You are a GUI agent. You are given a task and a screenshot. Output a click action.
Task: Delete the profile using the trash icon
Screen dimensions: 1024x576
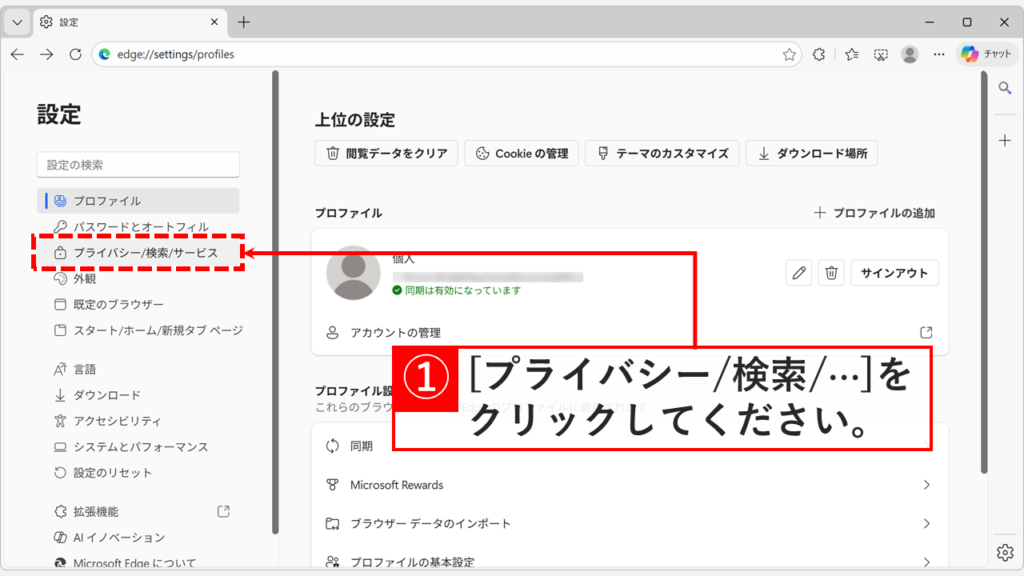831,272
